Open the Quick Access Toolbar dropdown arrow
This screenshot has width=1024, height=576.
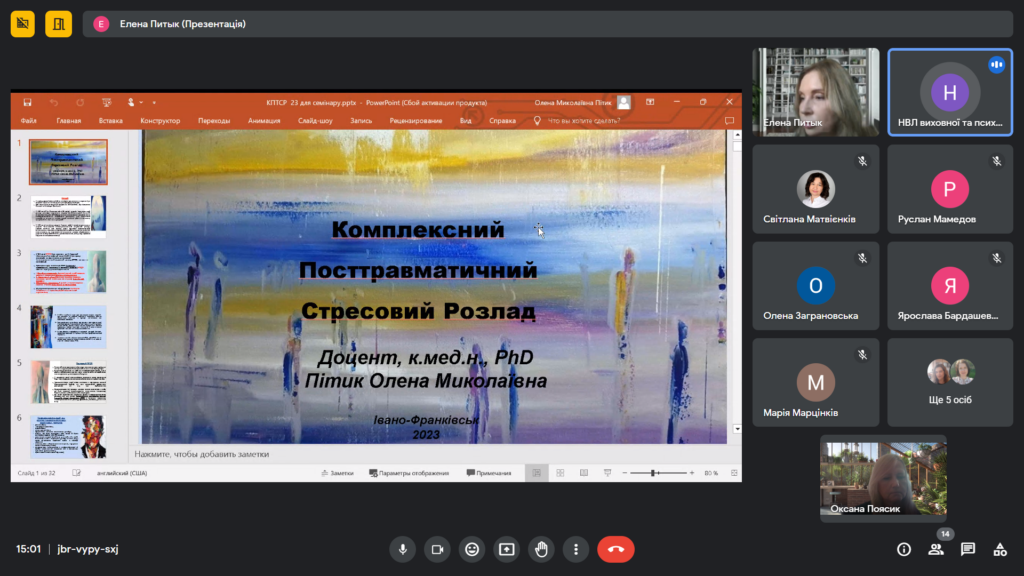tap(153, 102)
